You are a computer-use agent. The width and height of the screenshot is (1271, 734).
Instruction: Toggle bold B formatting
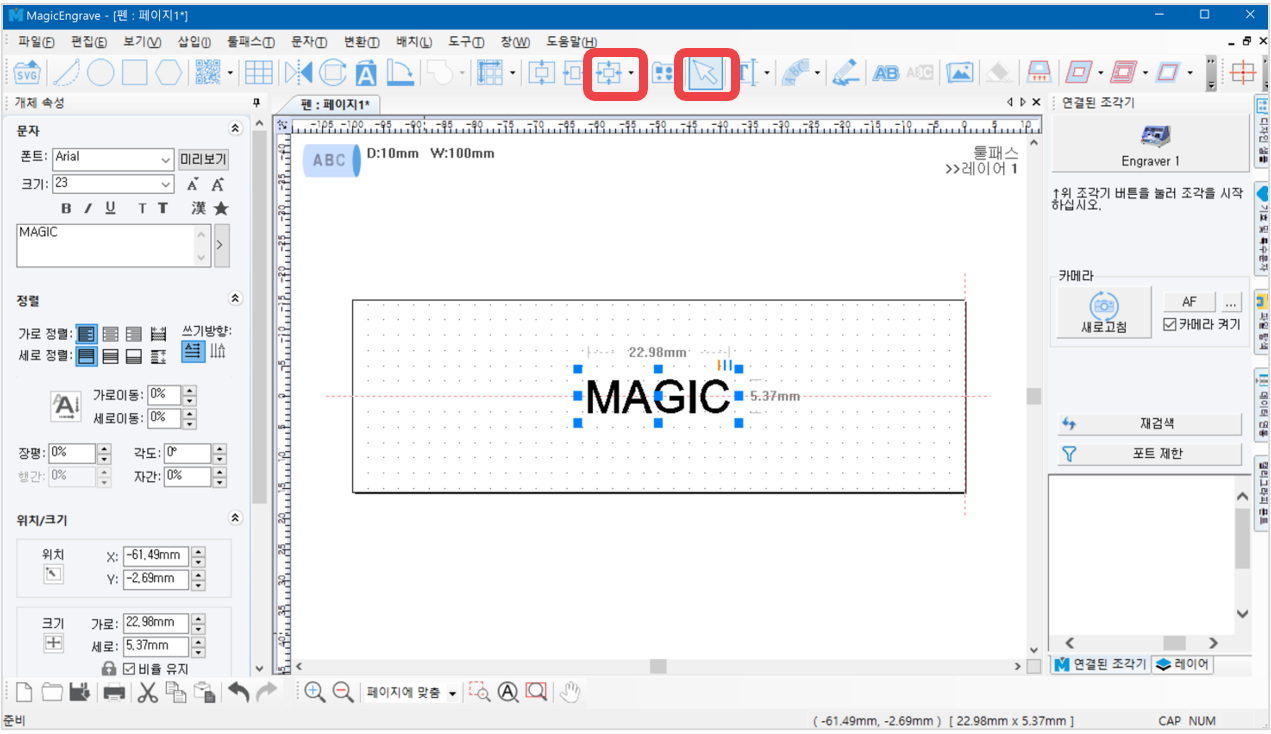point(66,208)
